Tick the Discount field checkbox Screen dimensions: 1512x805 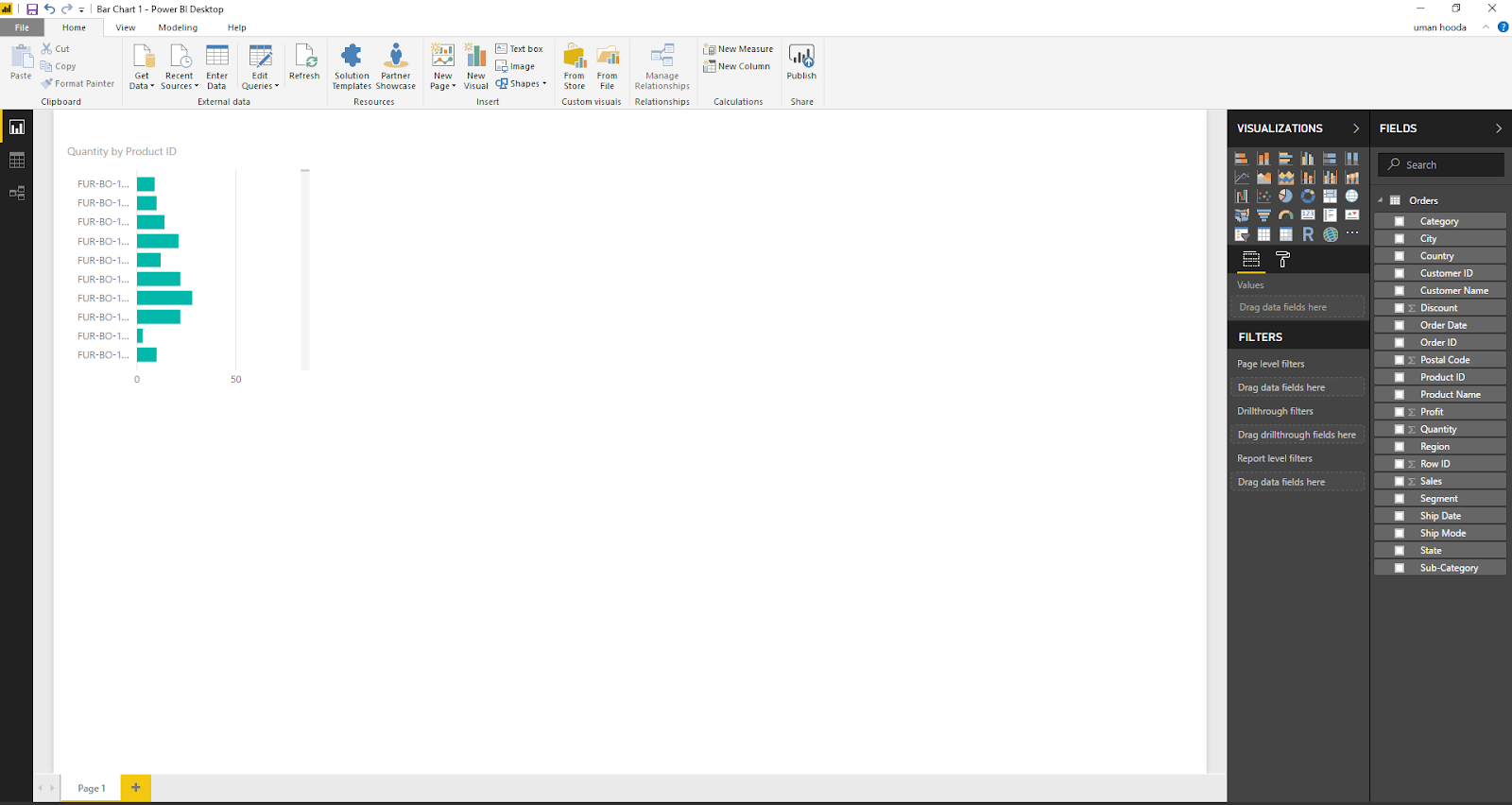coord(1400,308)
